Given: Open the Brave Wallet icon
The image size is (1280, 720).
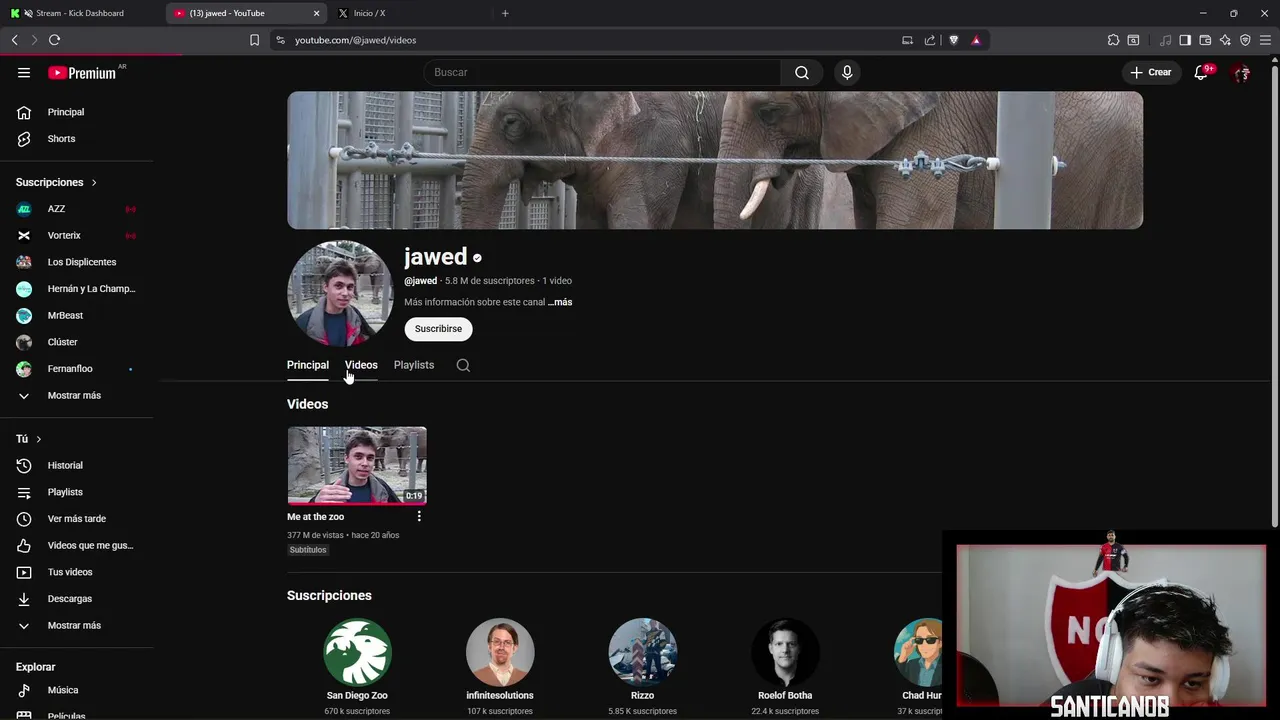Looking at the screenshot, I should click(x=1205, y=40).
